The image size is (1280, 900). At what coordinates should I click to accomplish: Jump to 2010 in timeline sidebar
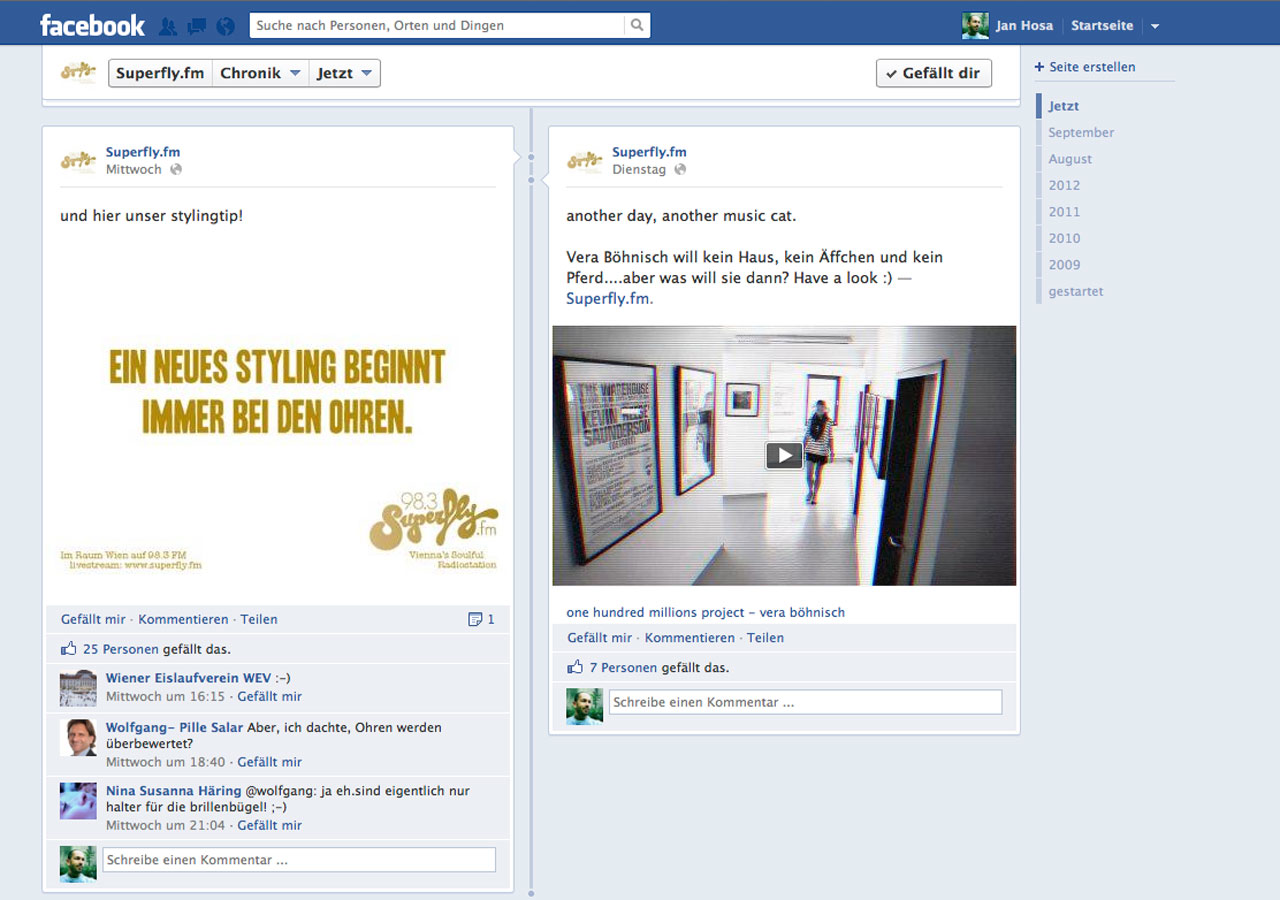coord(1064,238)
